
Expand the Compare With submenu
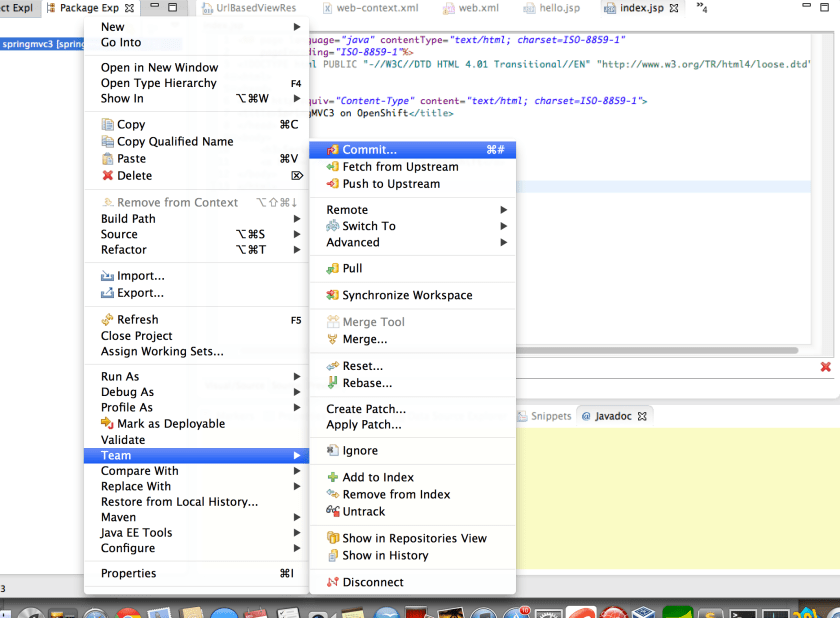[x=297, y=471]
